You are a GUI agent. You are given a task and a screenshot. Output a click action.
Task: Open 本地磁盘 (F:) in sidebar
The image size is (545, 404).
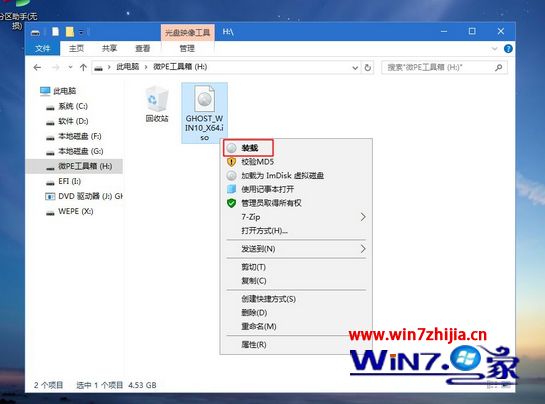tap(74, 136)
